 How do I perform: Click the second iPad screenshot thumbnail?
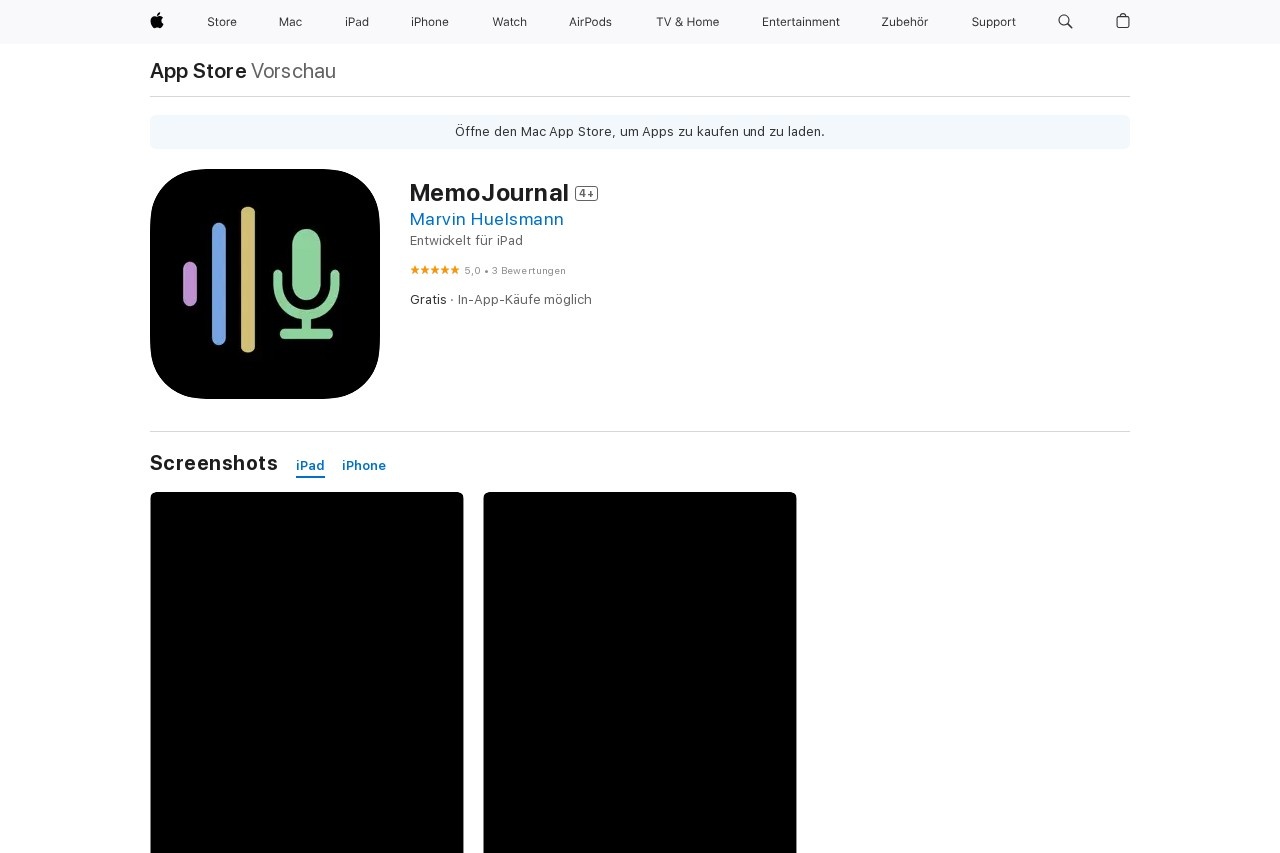tap(640, 672)
